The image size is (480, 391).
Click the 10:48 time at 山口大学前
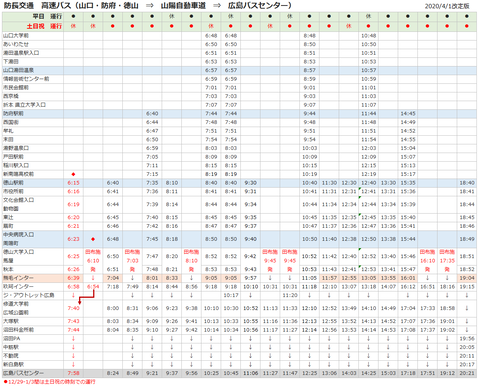pyautogui.click(x=368, y=36)
